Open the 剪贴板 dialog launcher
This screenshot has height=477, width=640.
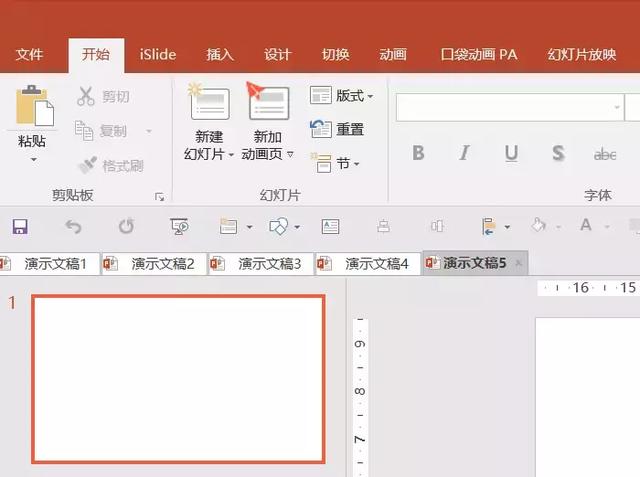pyautogui.click(x=160, y=197)
